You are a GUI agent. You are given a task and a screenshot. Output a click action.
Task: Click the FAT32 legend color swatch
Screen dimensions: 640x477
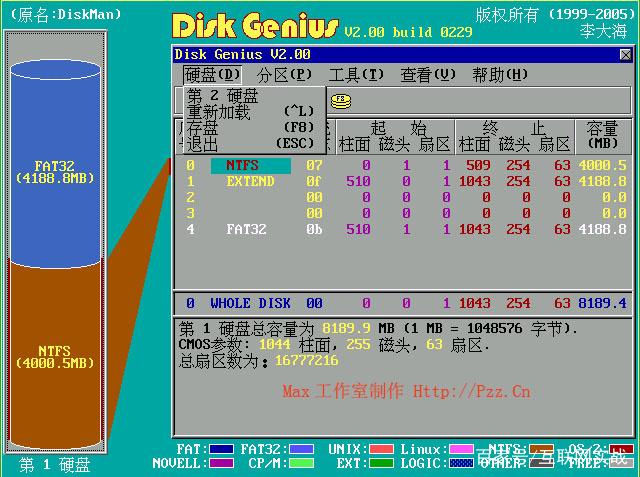(x=301, y=450)
